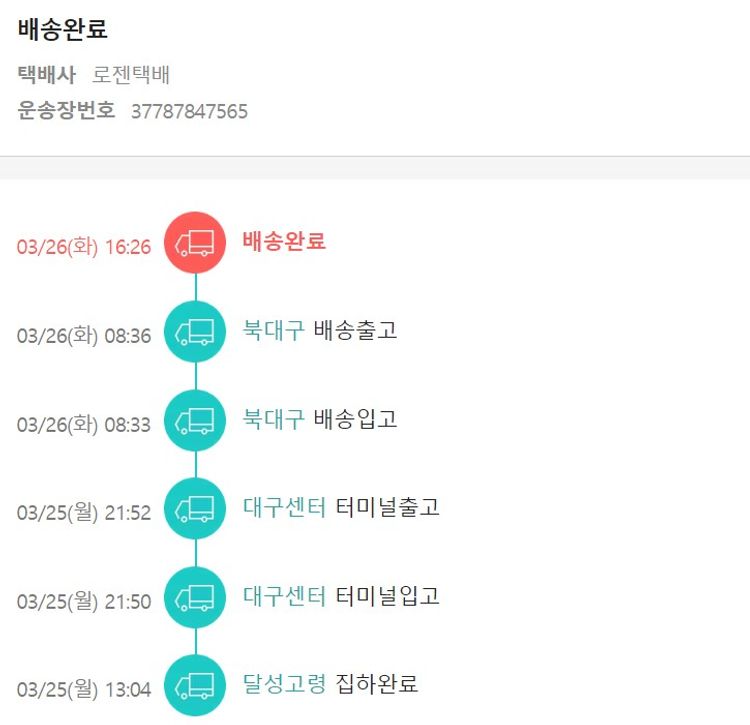Click the 03/26(화) 16:26 timestamp
The image size is (750, 725).
(x=84, y=247)
